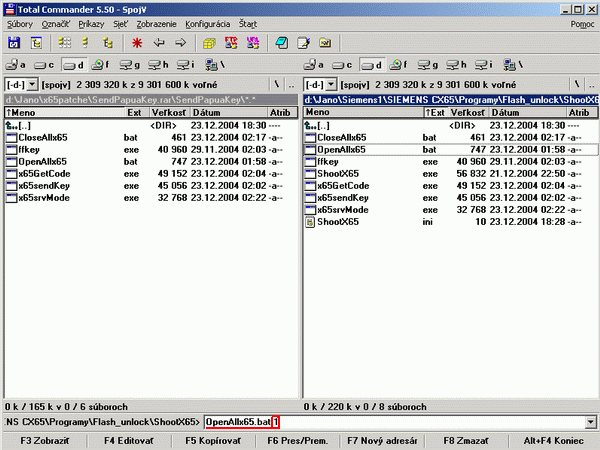
Task: Expand right panel drive dropdown
Action: 331,84
